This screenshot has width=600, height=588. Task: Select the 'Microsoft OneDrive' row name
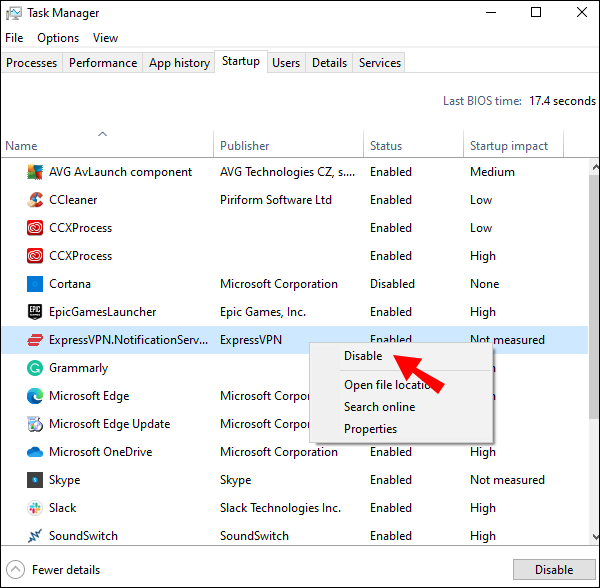tap(101, 452)
